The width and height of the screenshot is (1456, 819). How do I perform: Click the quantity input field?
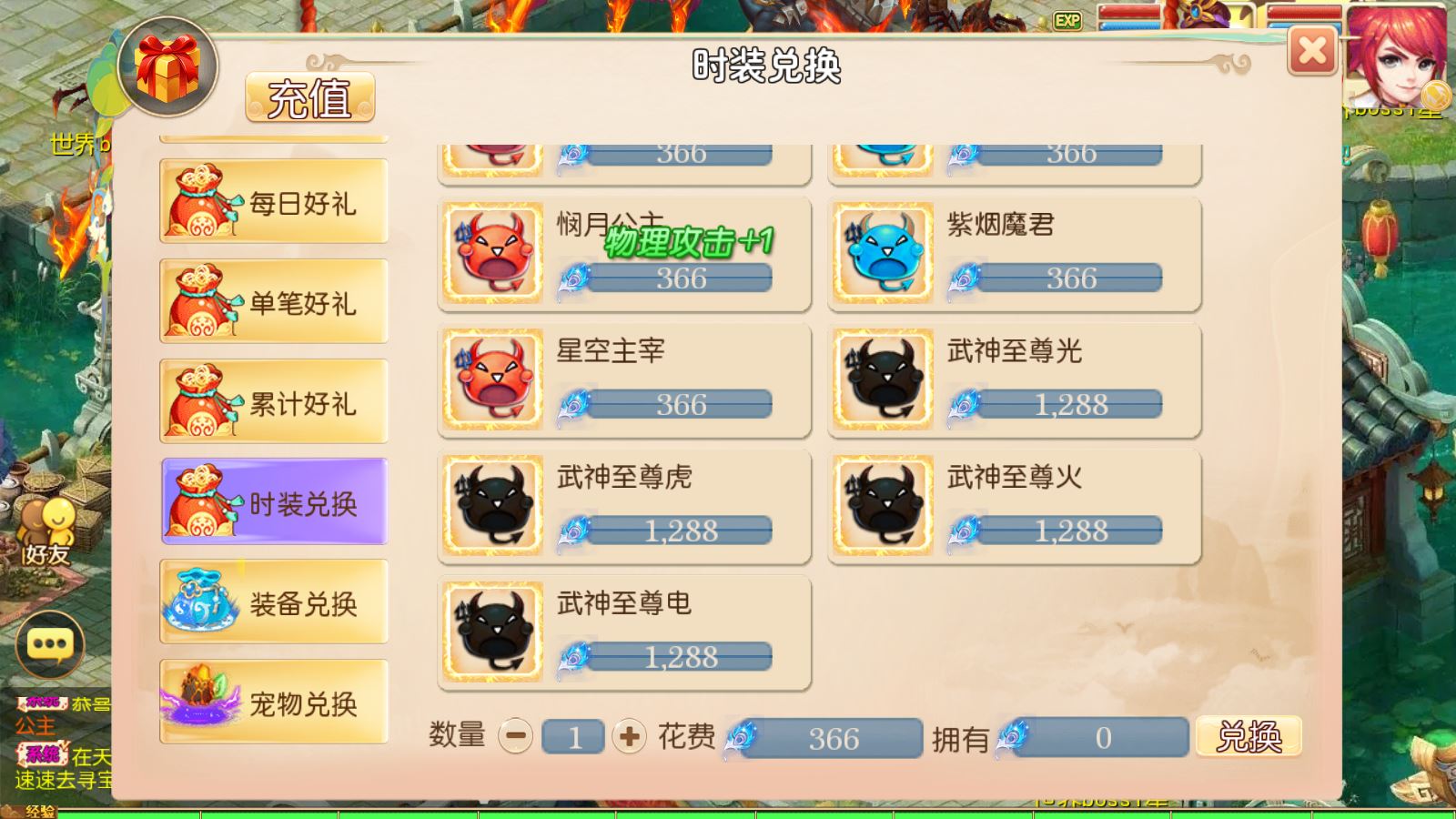[573, 736]
